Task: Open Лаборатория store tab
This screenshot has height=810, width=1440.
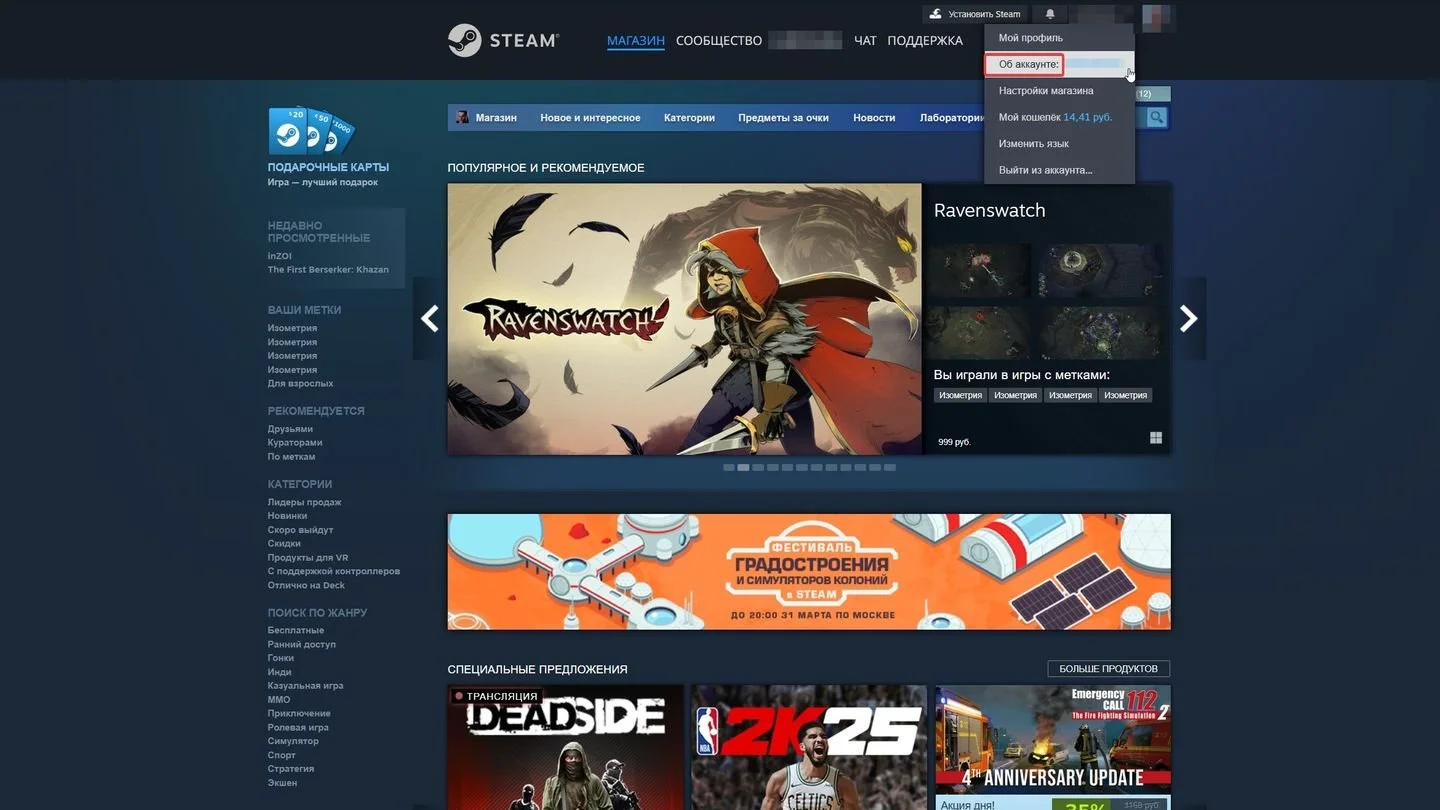Action: (x=952, y=118)
